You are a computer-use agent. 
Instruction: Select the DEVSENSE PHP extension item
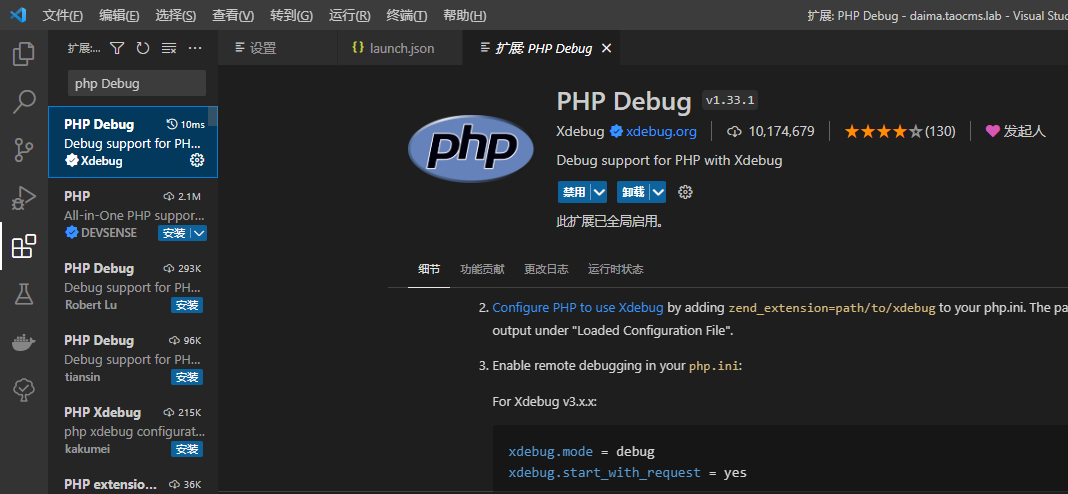tap(133, 214)
